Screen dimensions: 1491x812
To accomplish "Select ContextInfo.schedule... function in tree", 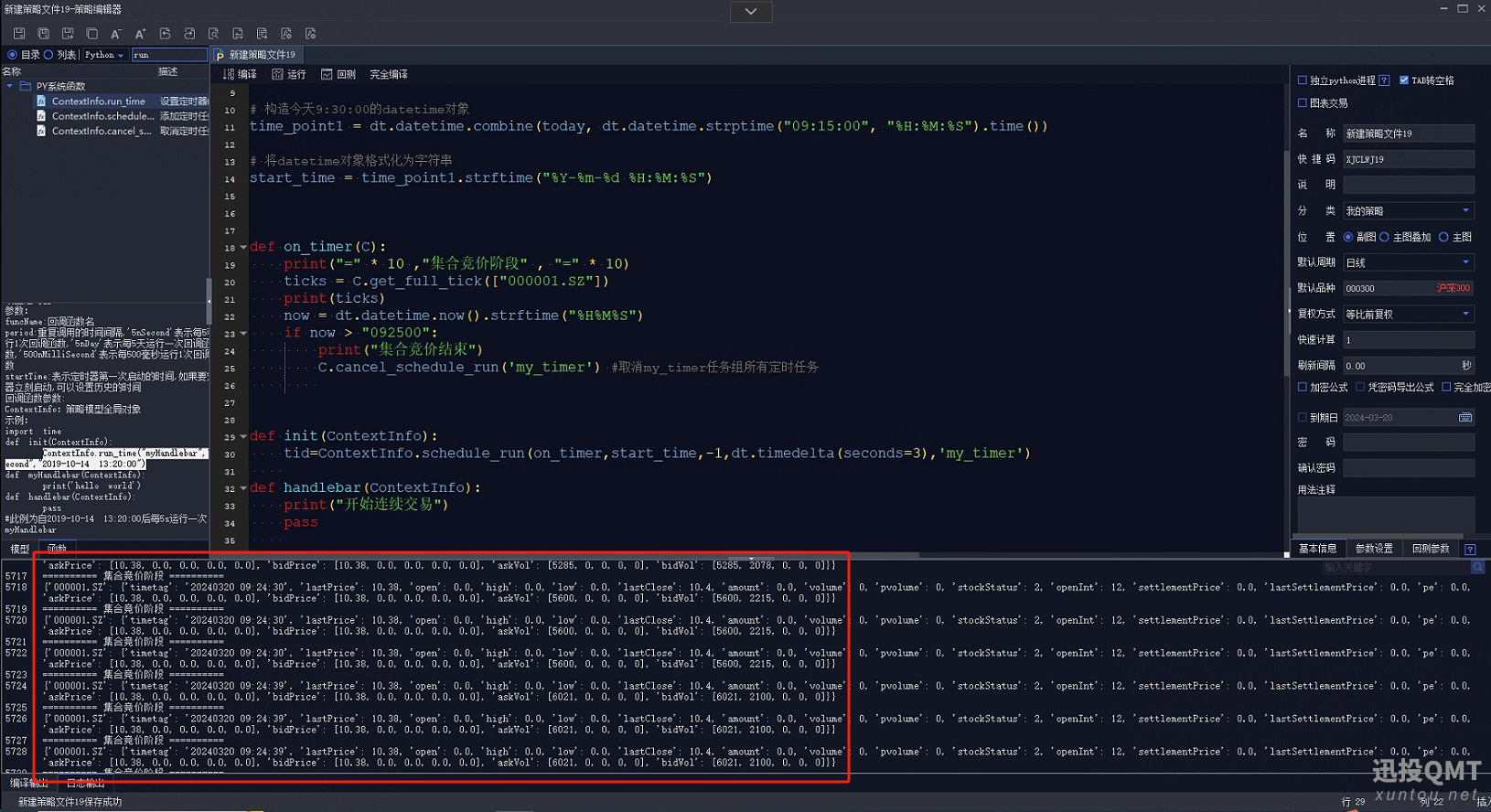I will coord(102,116).
